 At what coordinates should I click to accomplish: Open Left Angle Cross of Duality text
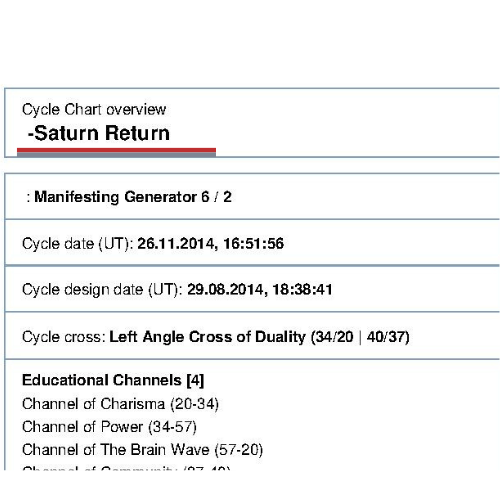pyautogui.click(x=207, y=337)
